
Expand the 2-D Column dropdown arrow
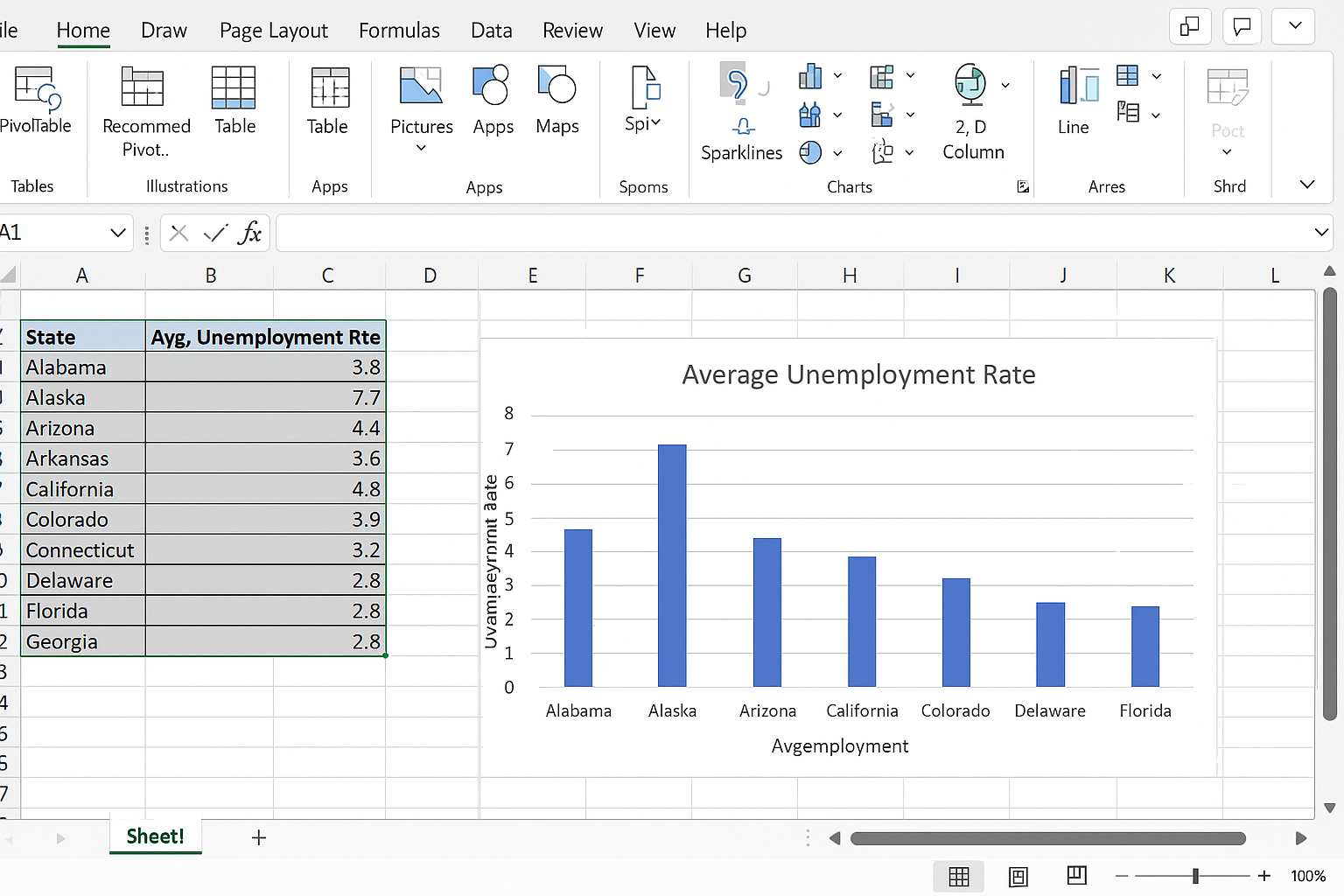pos(1005,85)
